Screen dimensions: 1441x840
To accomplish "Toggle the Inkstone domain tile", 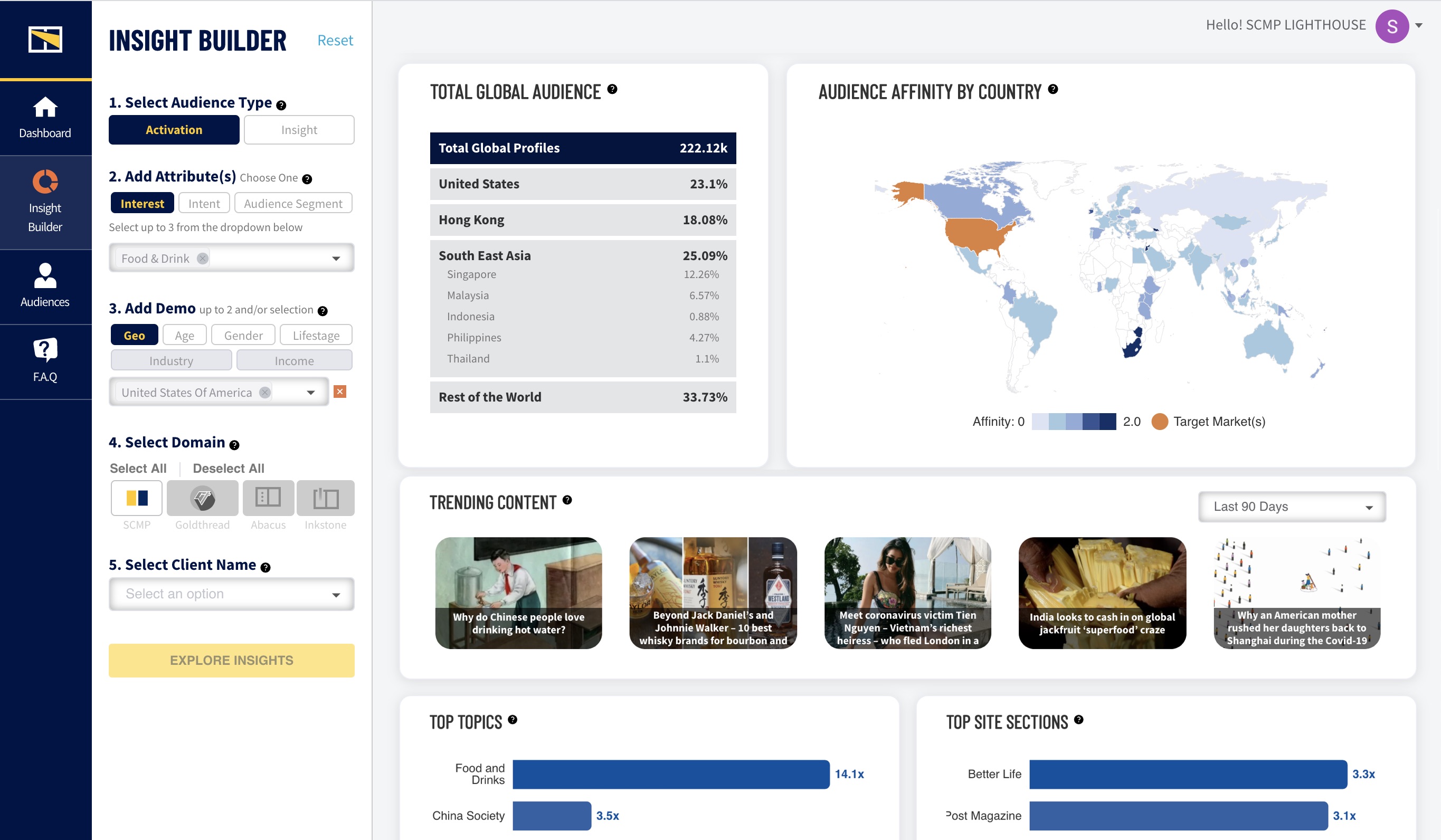I will pos(325,498).
